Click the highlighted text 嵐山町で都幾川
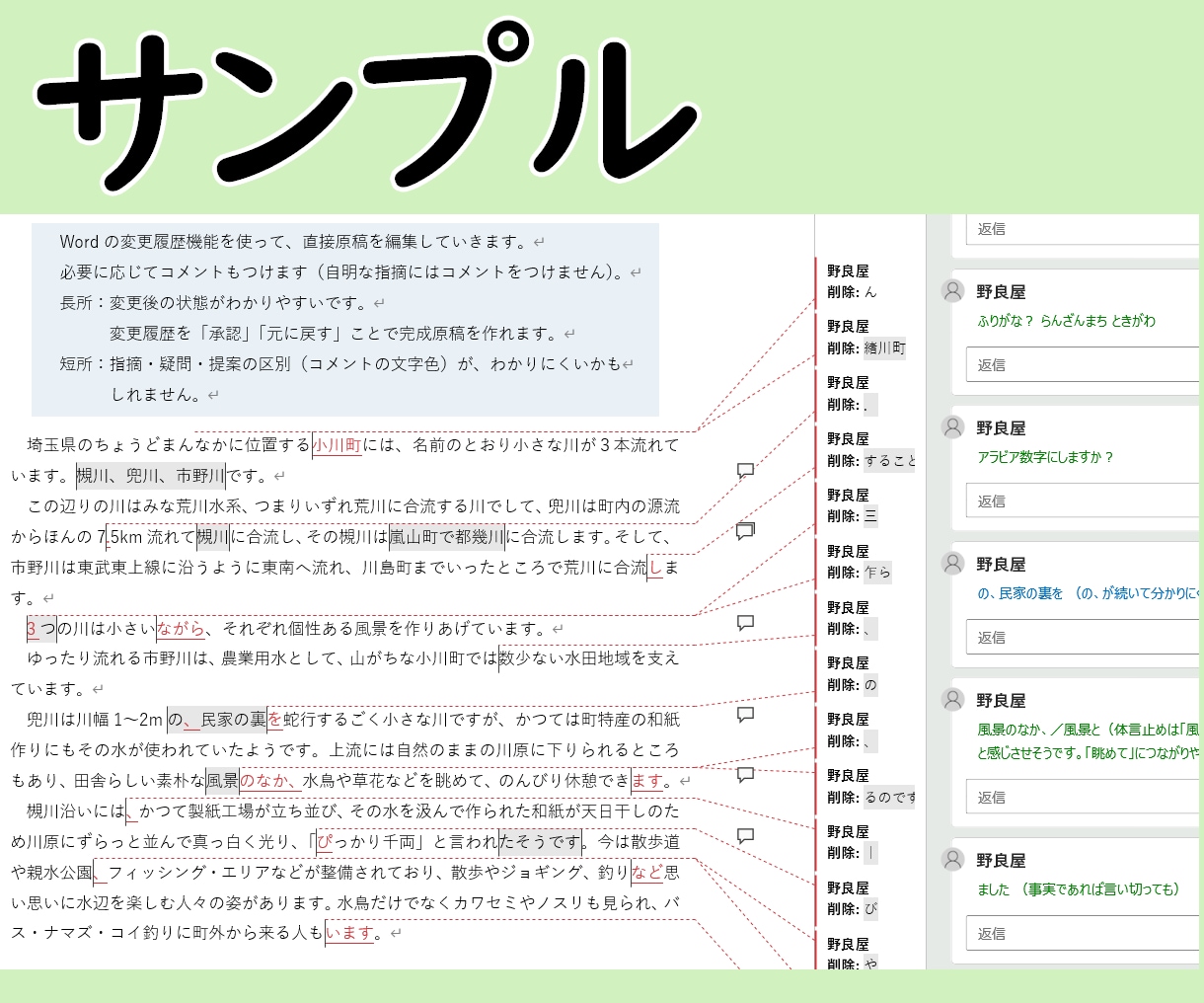This screenshot has width=1204, height=1003. tap(447, 537)
